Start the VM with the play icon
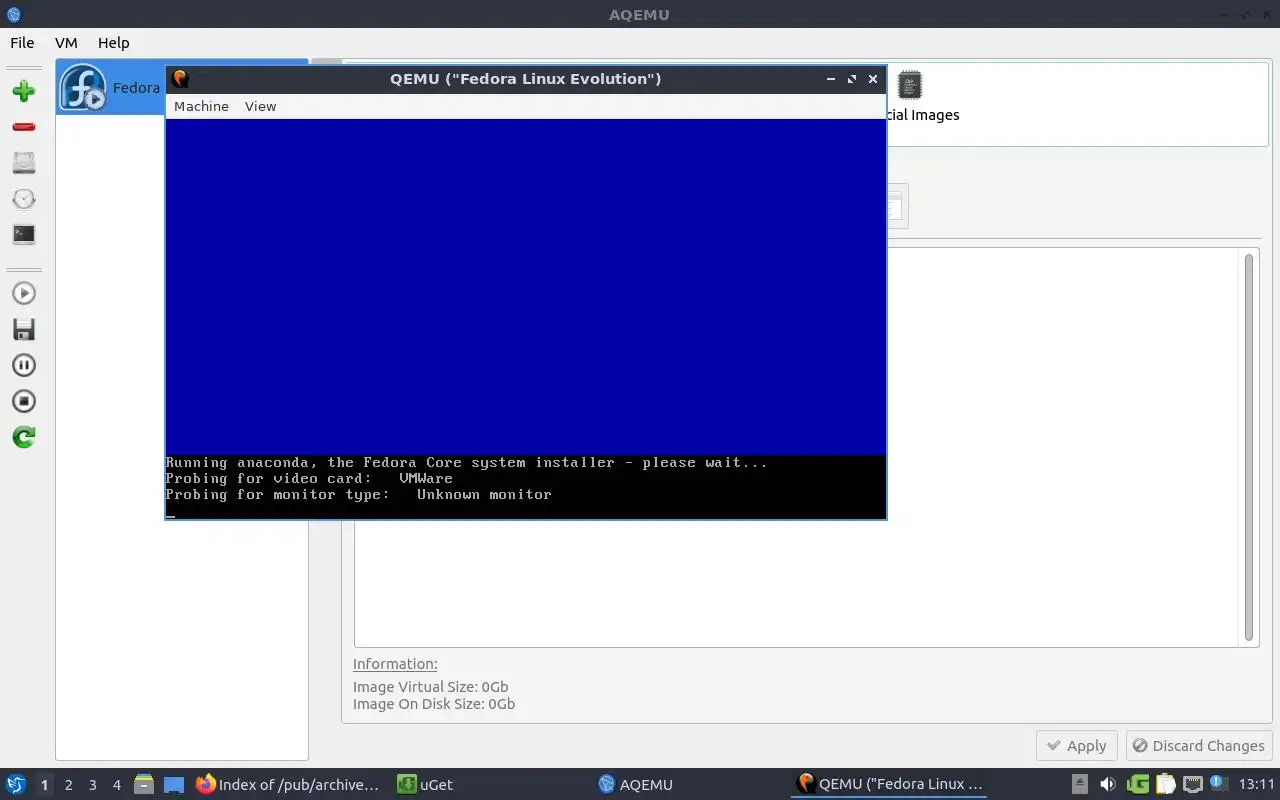Image resolution: width=1280 pixels, height=800 pixels. 24,293
